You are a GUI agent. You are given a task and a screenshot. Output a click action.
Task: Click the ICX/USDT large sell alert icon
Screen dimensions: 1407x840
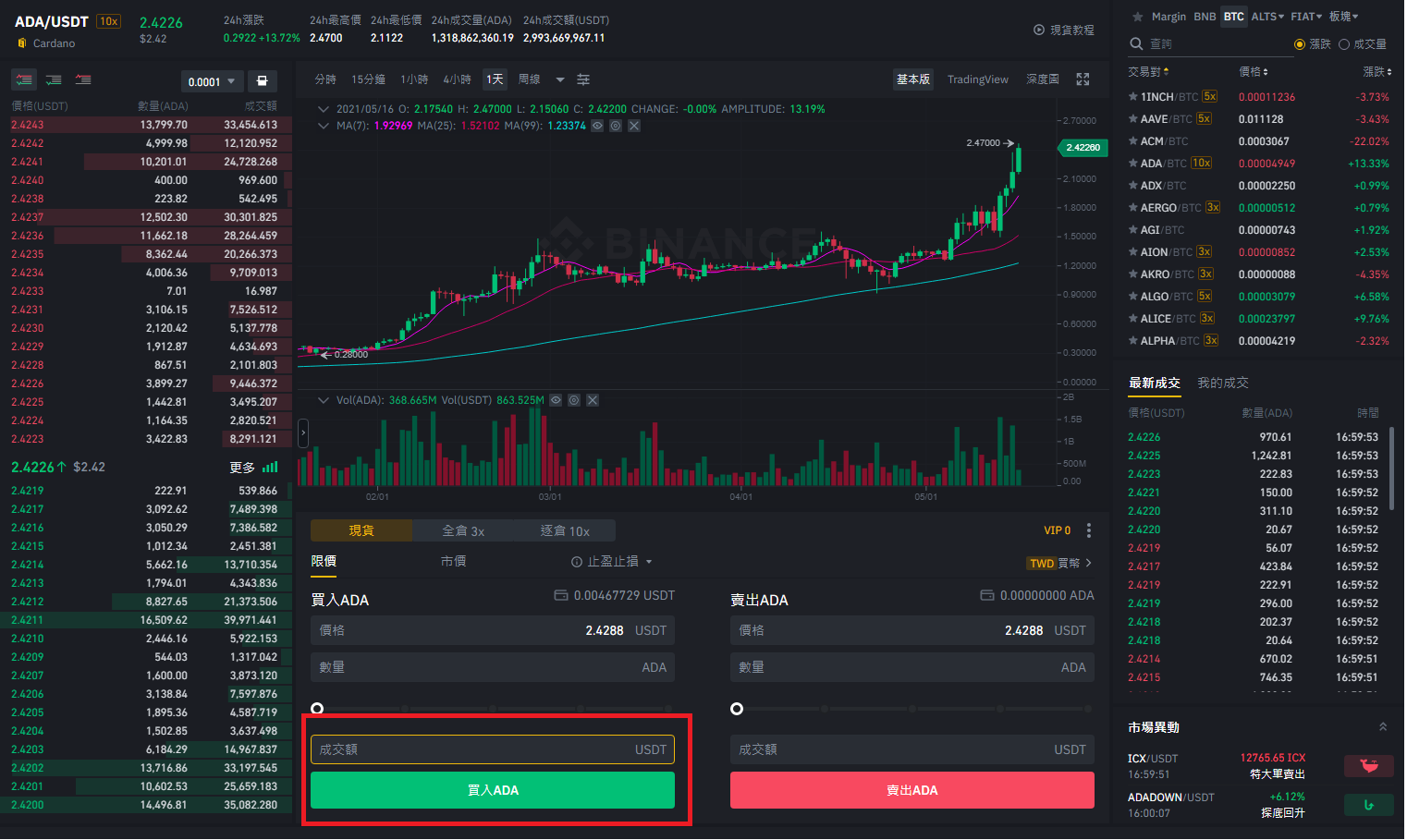click(x=1369, y=766)
